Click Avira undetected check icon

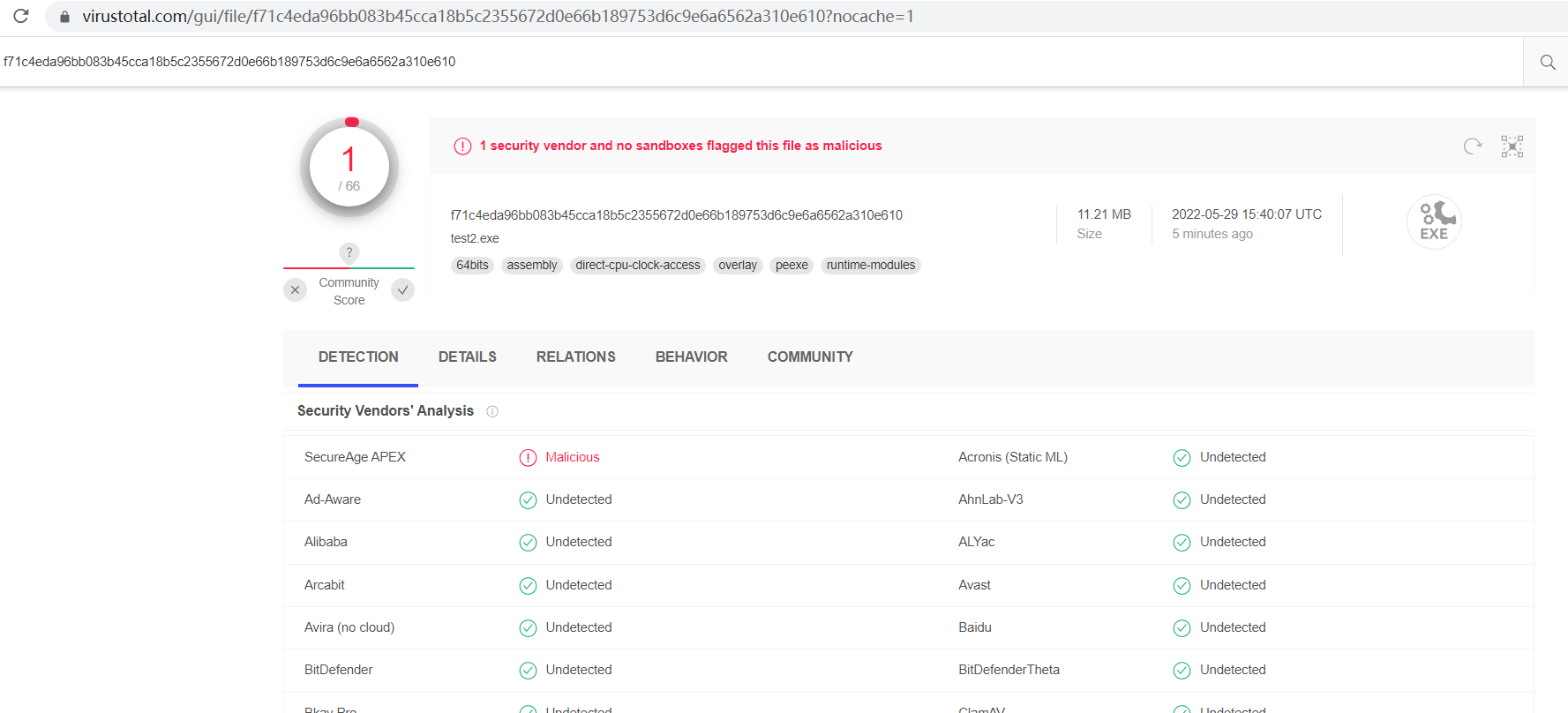click(528, 627)
